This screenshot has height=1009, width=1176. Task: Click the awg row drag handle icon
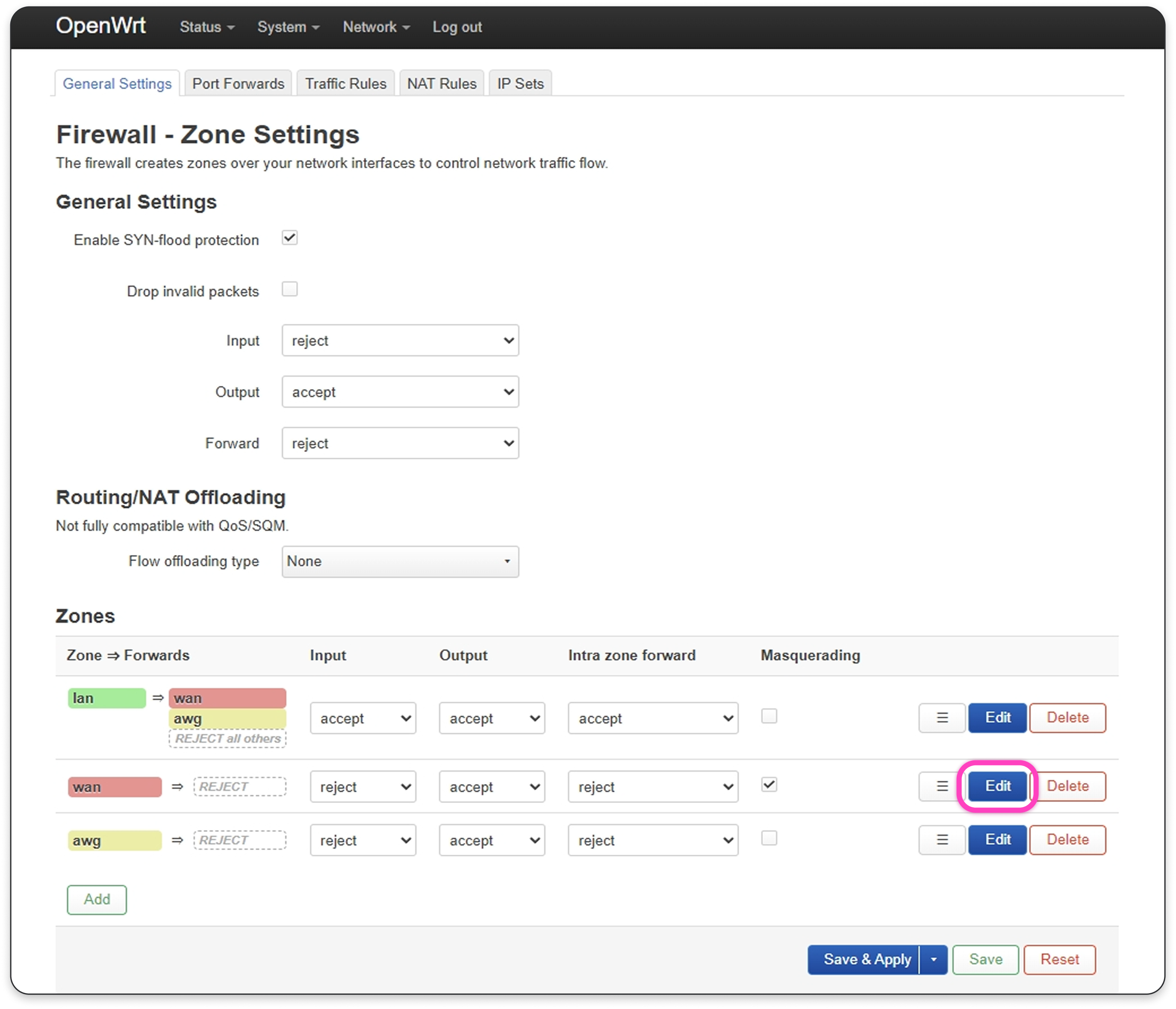[942, 840]
